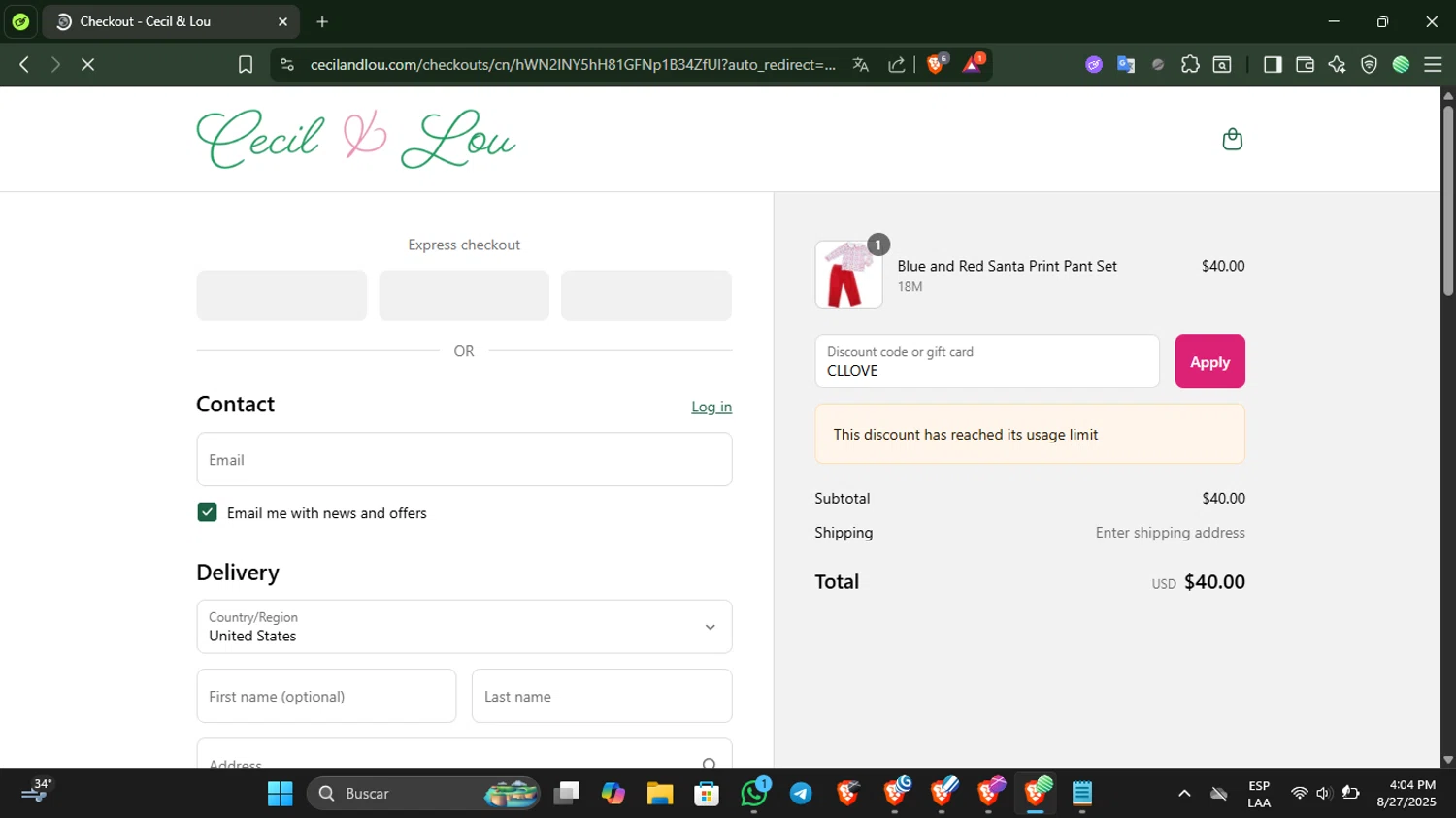The height and width of the screenshot is (818, 1456).
Task: Open the green striped profile icon
Action: 1401,65
